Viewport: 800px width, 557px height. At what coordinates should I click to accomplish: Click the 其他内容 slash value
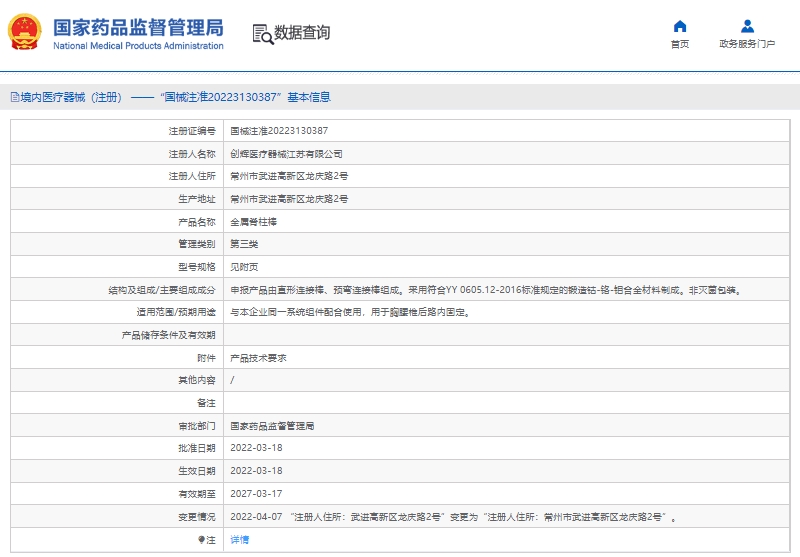[x=232, y=381]
